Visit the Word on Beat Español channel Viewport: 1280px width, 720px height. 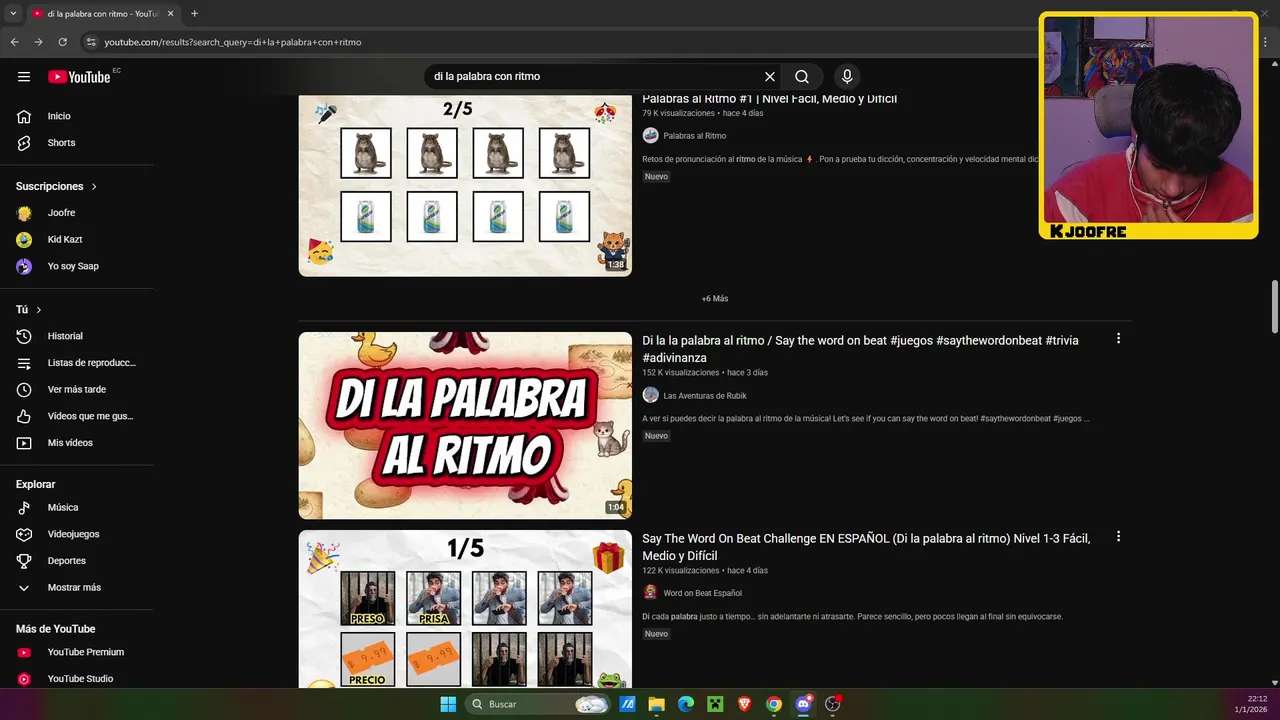[702, 593]
